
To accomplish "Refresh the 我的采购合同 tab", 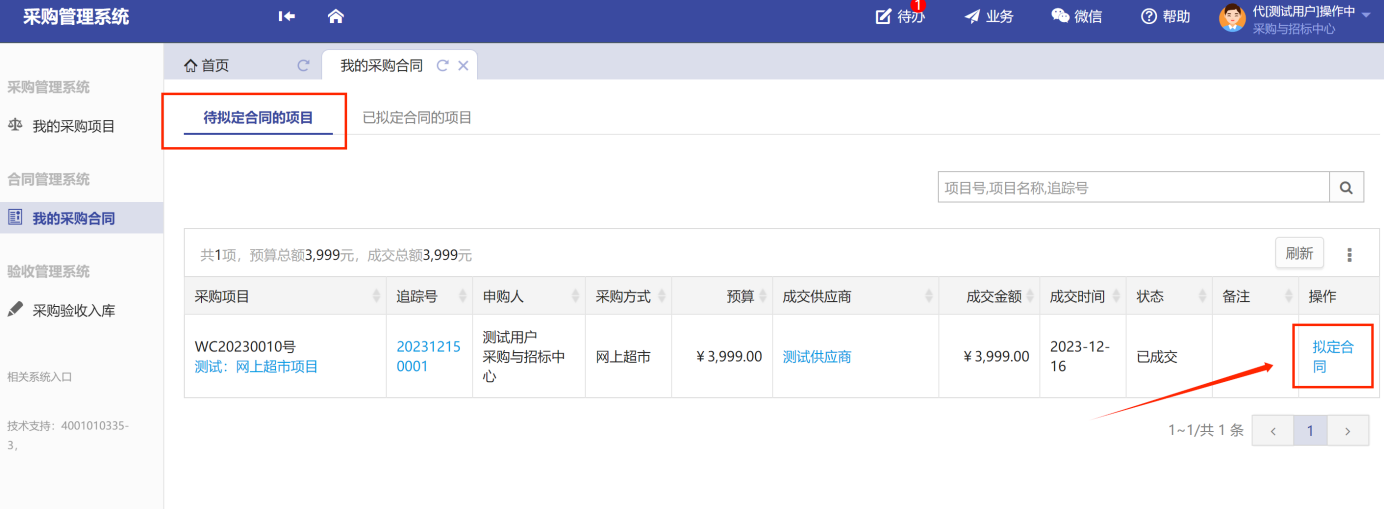I will 443,66.
